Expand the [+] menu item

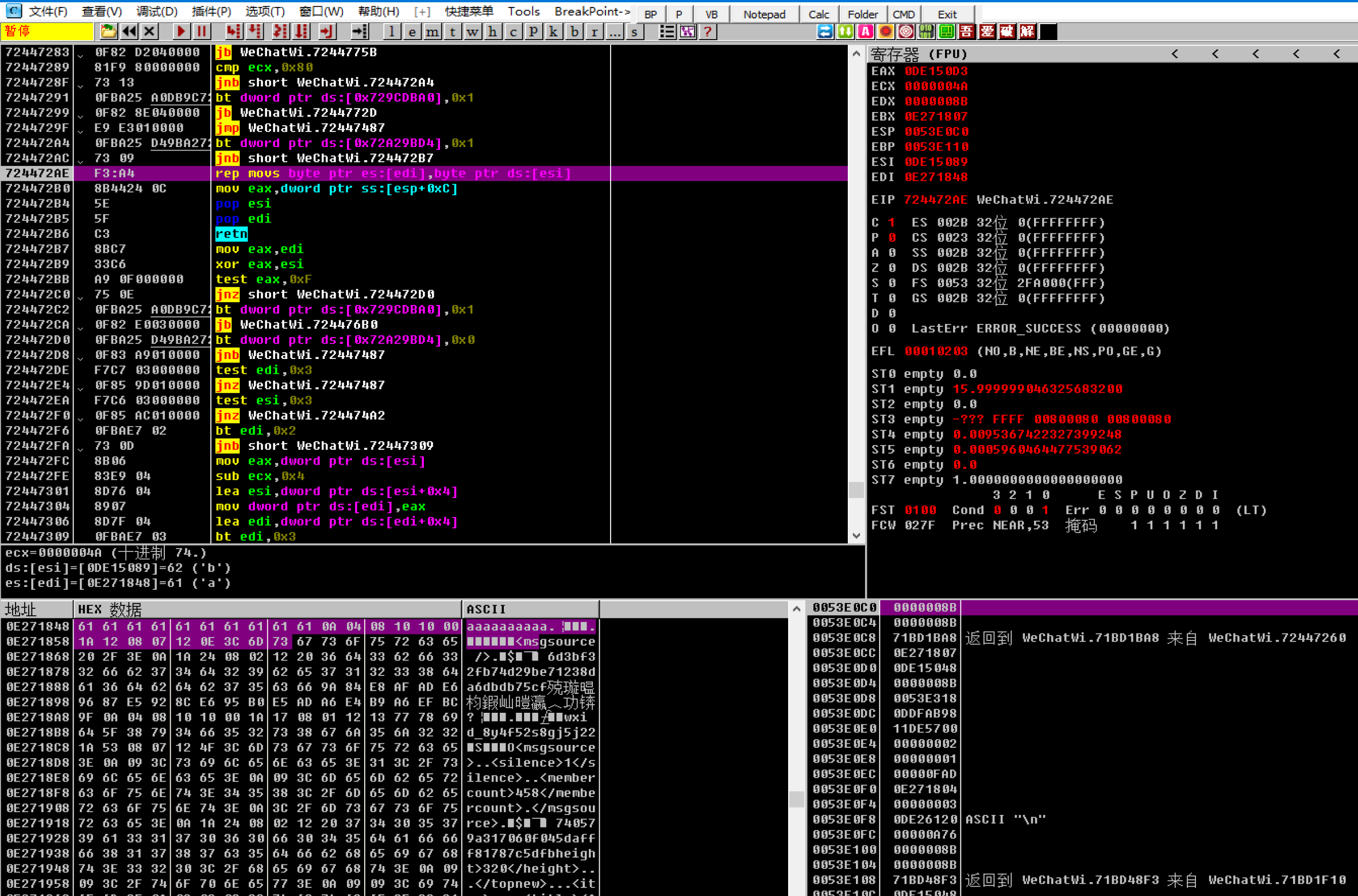(422, 11)
